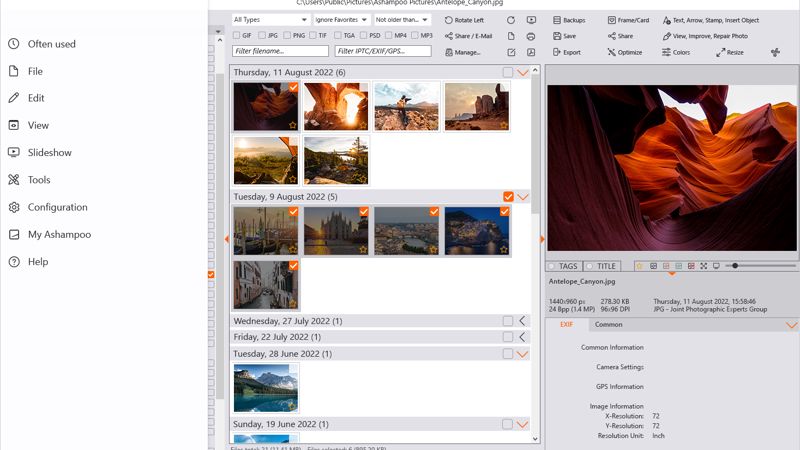
Task: Check the Thursday, 11 August 2022 group checkbox
Action: coord(508,72)
